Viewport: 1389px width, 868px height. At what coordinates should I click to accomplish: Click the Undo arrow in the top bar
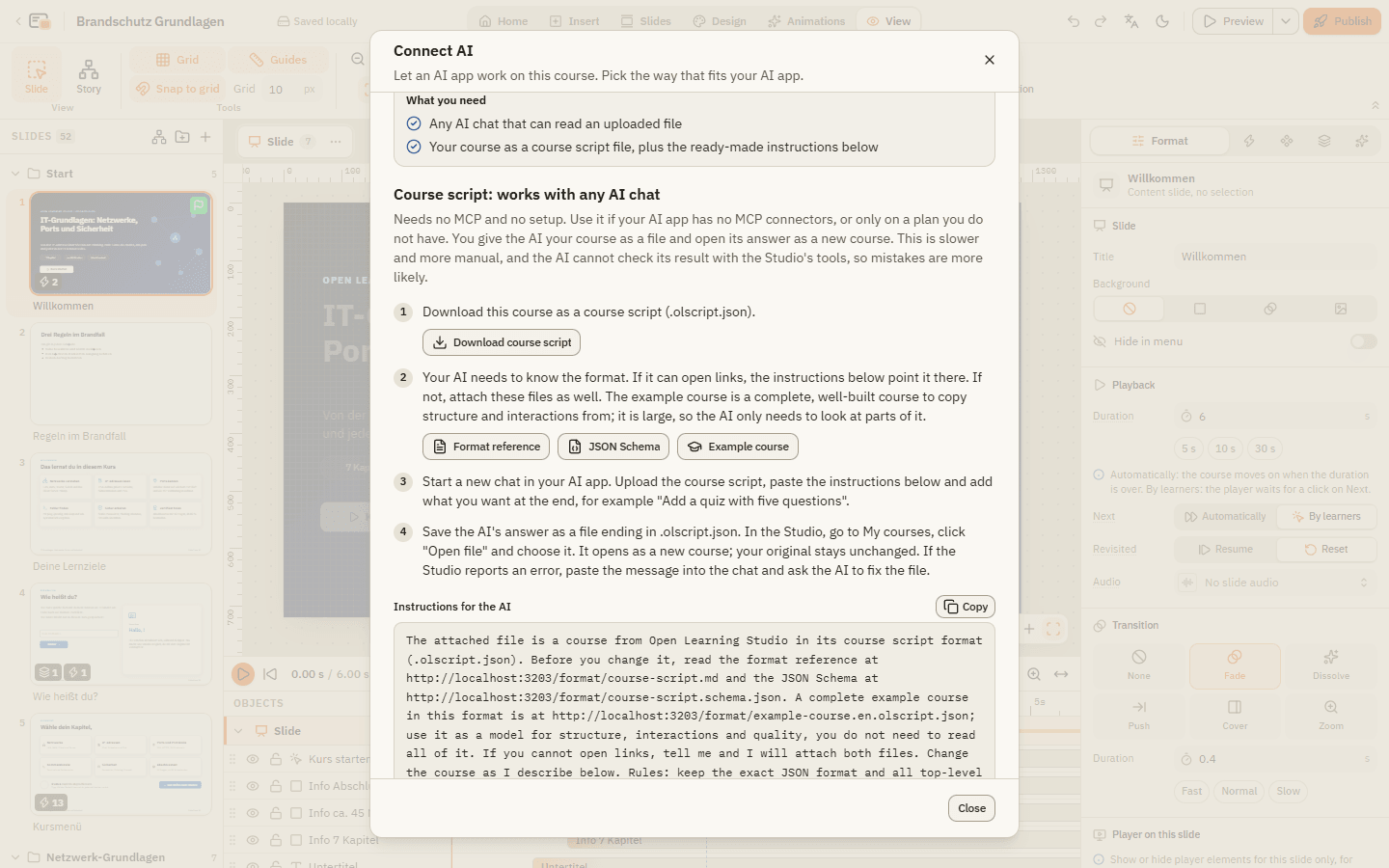(1074, 21)
